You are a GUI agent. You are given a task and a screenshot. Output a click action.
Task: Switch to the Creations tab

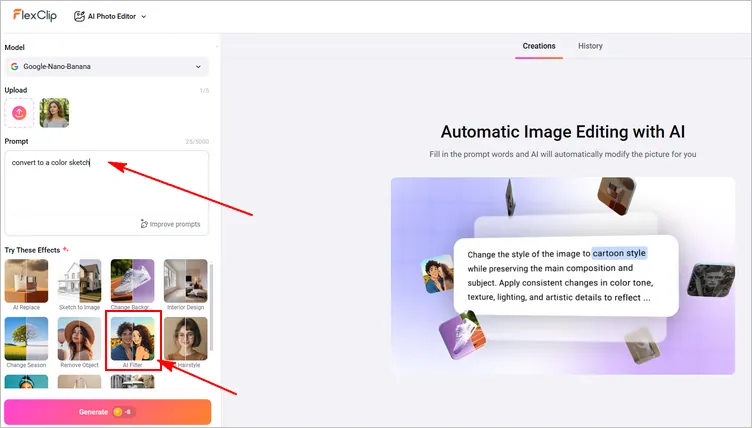coord(539,46)
